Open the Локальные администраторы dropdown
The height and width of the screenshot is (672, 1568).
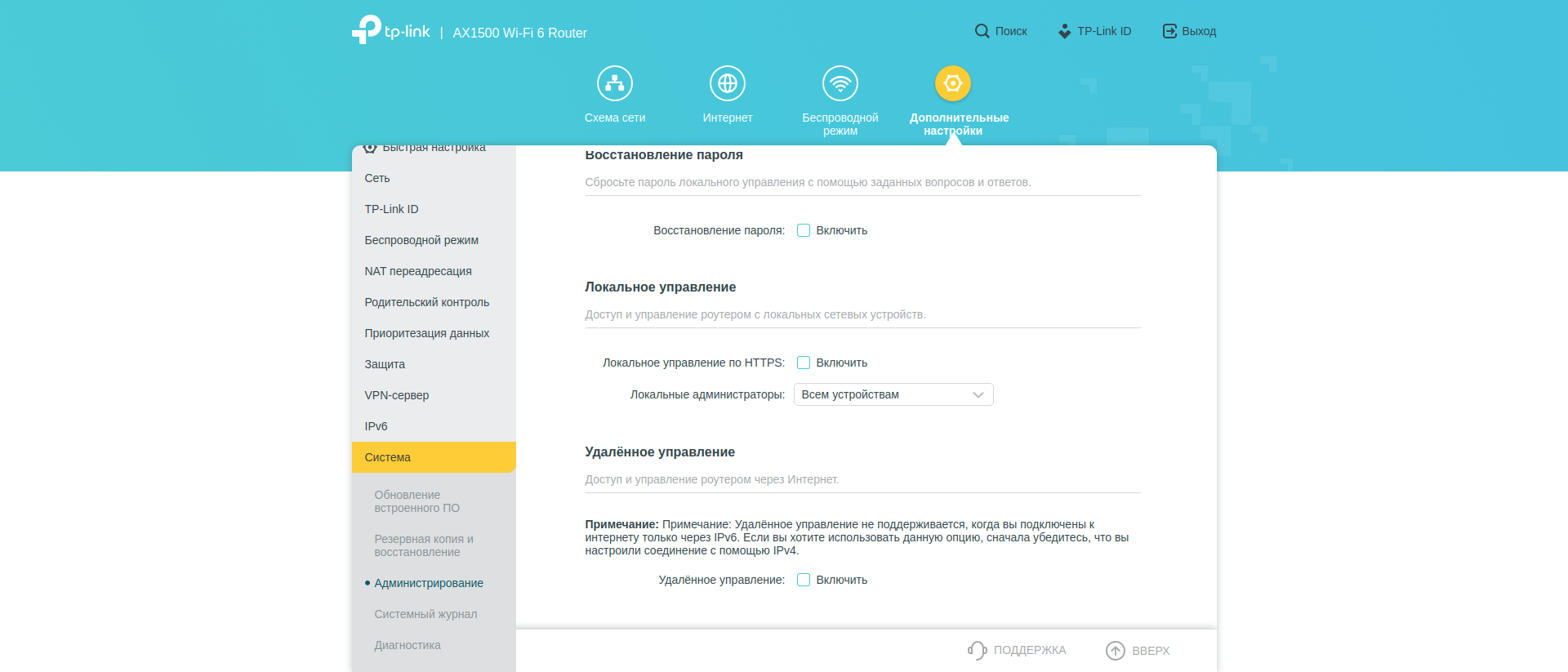pyautogui.click(x=893, y=394)
